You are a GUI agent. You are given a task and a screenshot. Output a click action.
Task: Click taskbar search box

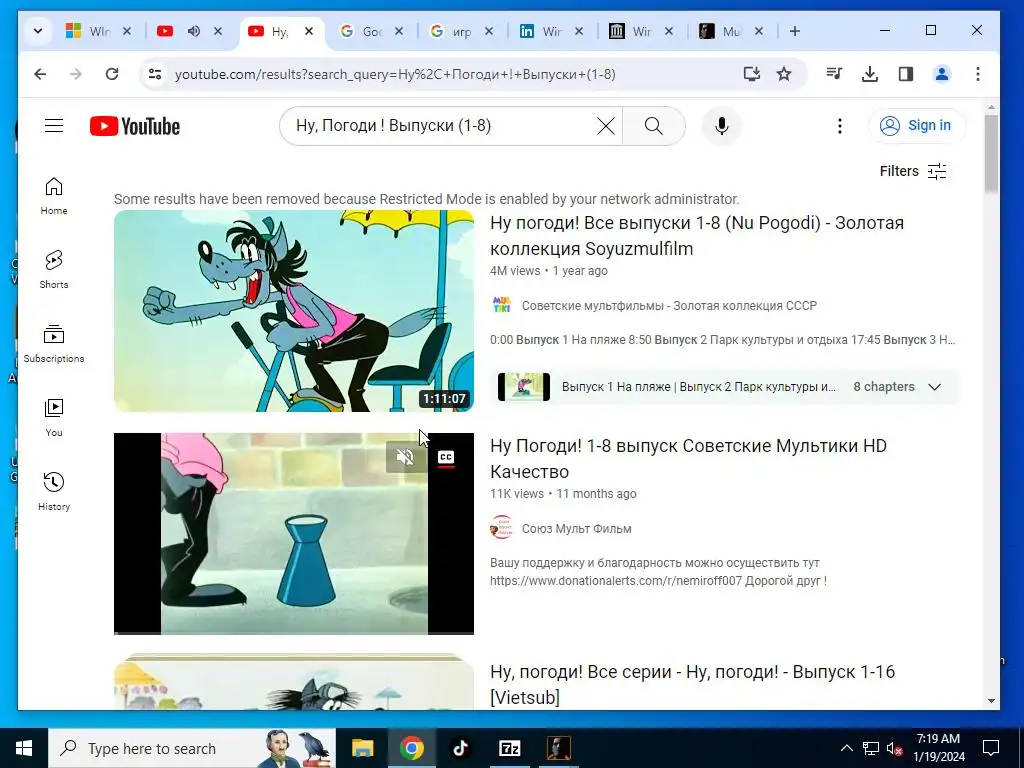click(x=192, y=748)
